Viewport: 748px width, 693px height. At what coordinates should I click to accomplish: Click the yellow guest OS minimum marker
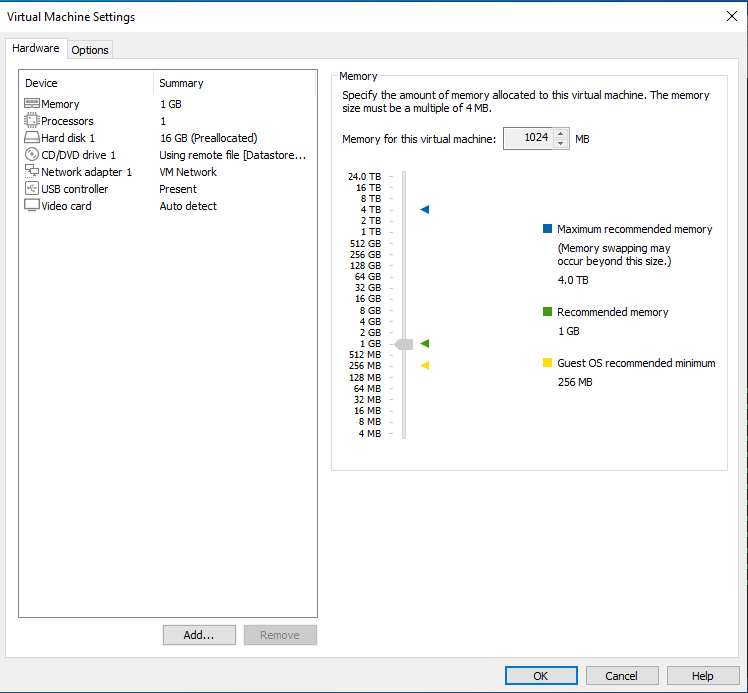(425, 365)
